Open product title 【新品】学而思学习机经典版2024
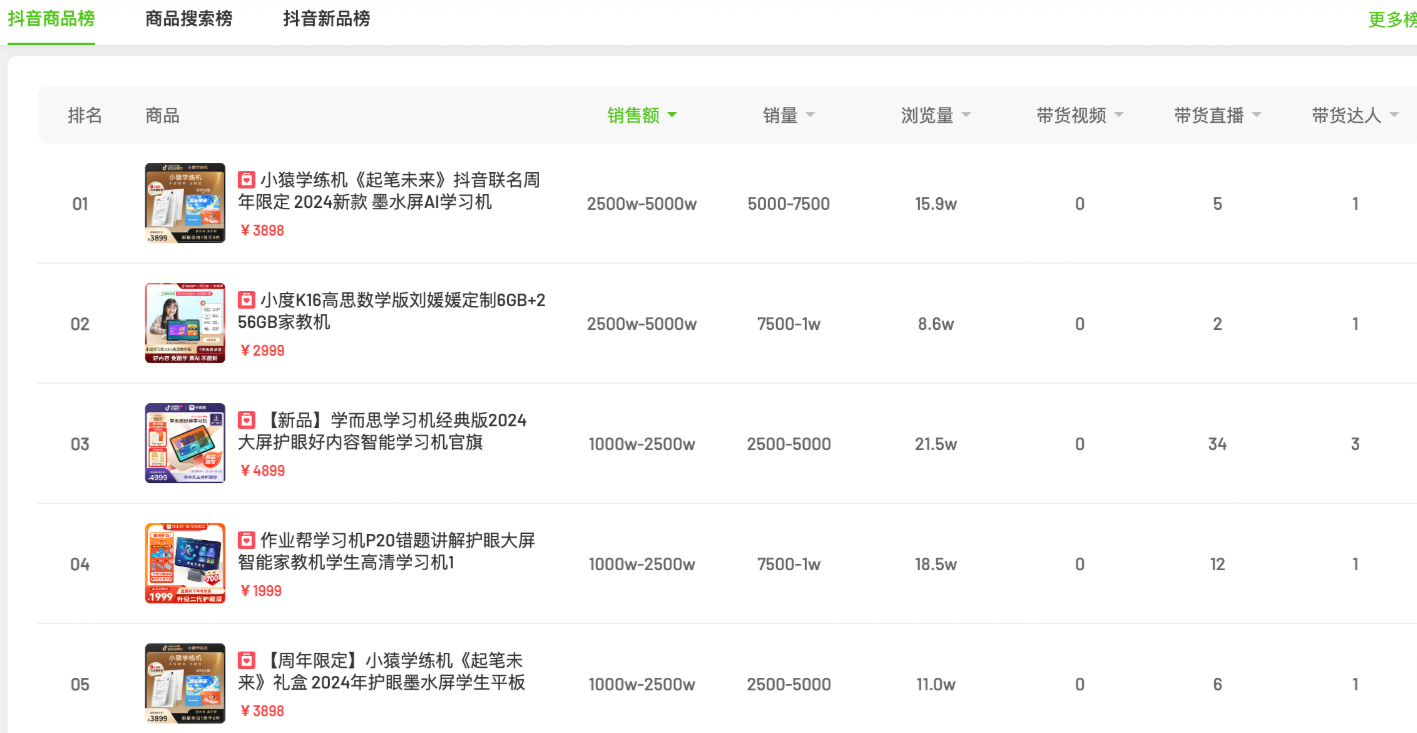1417x733 pixels. coord(383,431)
